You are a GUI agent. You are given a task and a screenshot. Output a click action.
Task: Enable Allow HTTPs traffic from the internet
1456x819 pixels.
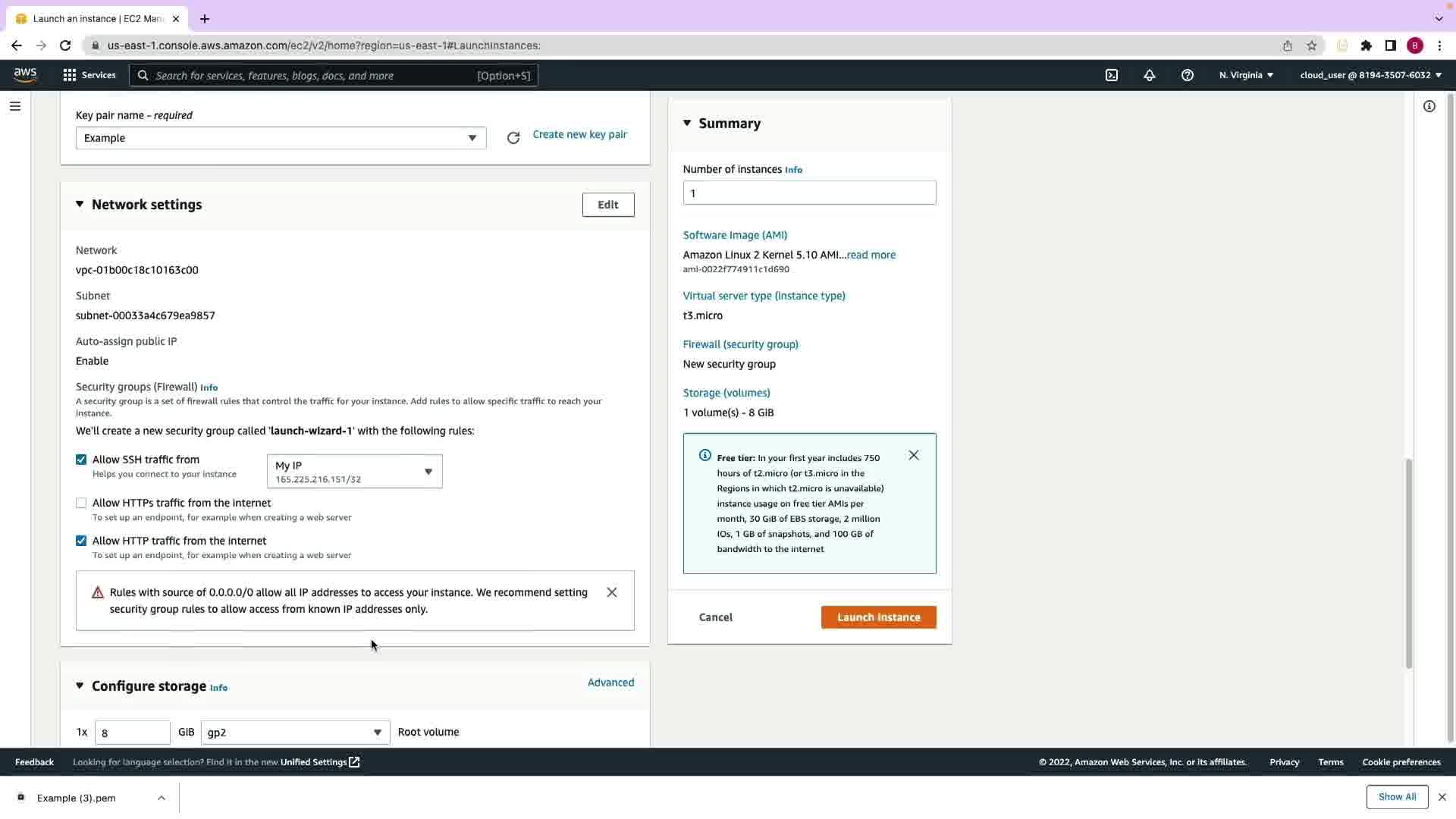click(81, 503)
